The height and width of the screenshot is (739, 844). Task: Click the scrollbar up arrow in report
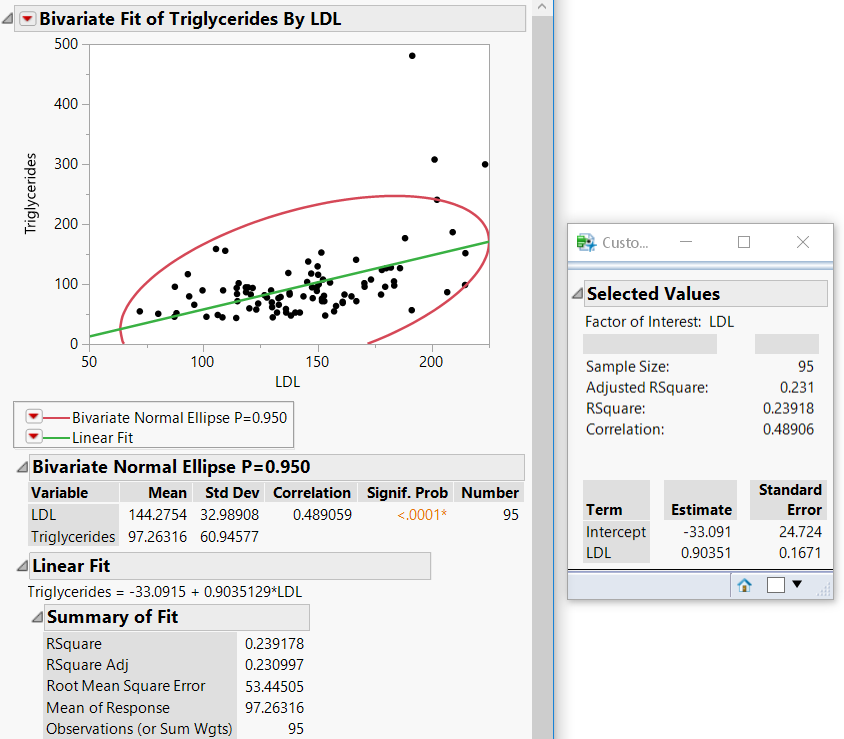point(543,8)
